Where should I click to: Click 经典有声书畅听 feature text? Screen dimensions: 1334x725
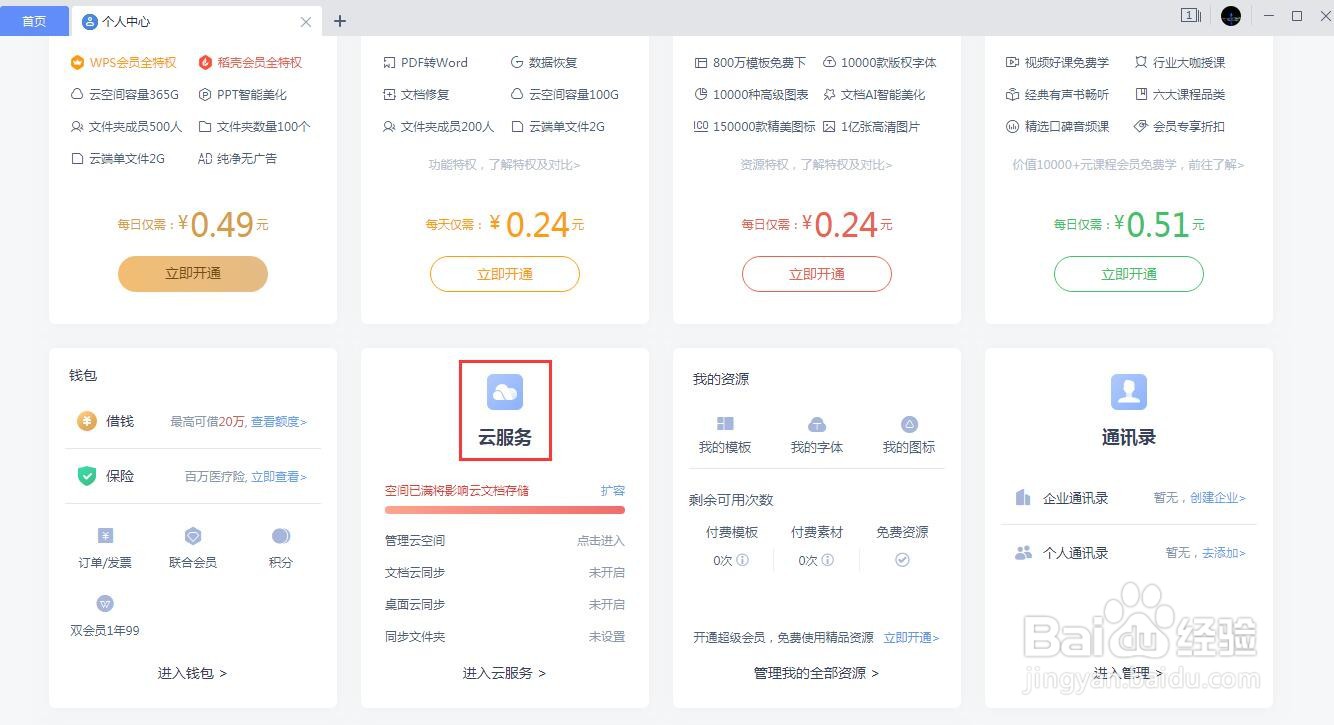[1067, 94]
